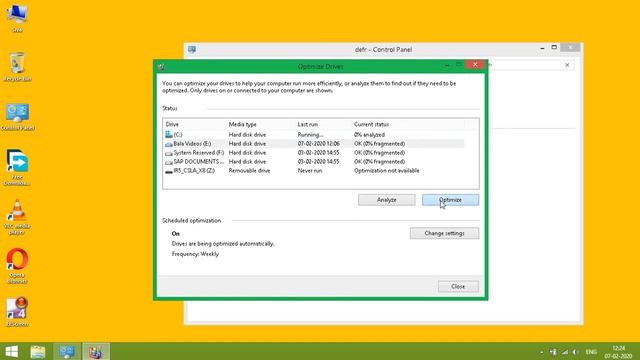This screenshot has height=360, width=640.
Task: Open File Explorer from the taskbar
Action: click(38, 351)
